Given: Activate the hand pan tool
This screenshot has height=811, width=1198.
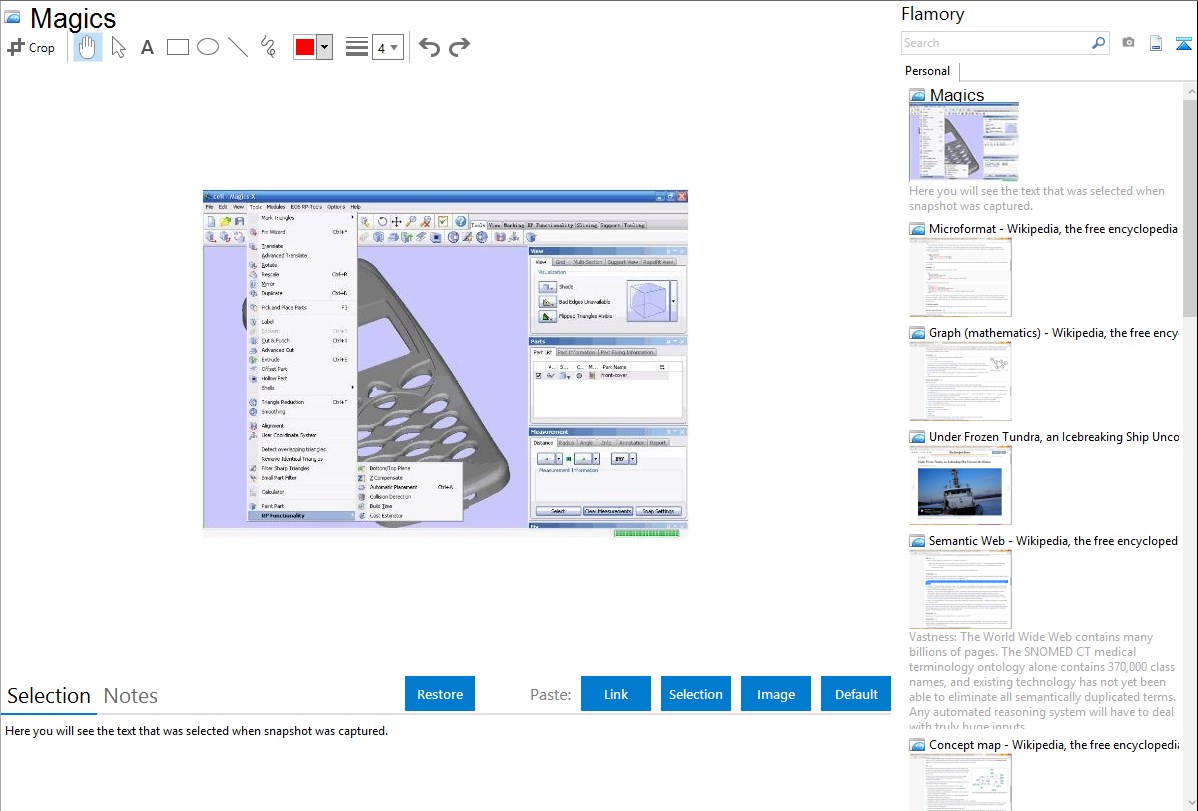Looking at the screenshot, I should (x=88, y=47).
